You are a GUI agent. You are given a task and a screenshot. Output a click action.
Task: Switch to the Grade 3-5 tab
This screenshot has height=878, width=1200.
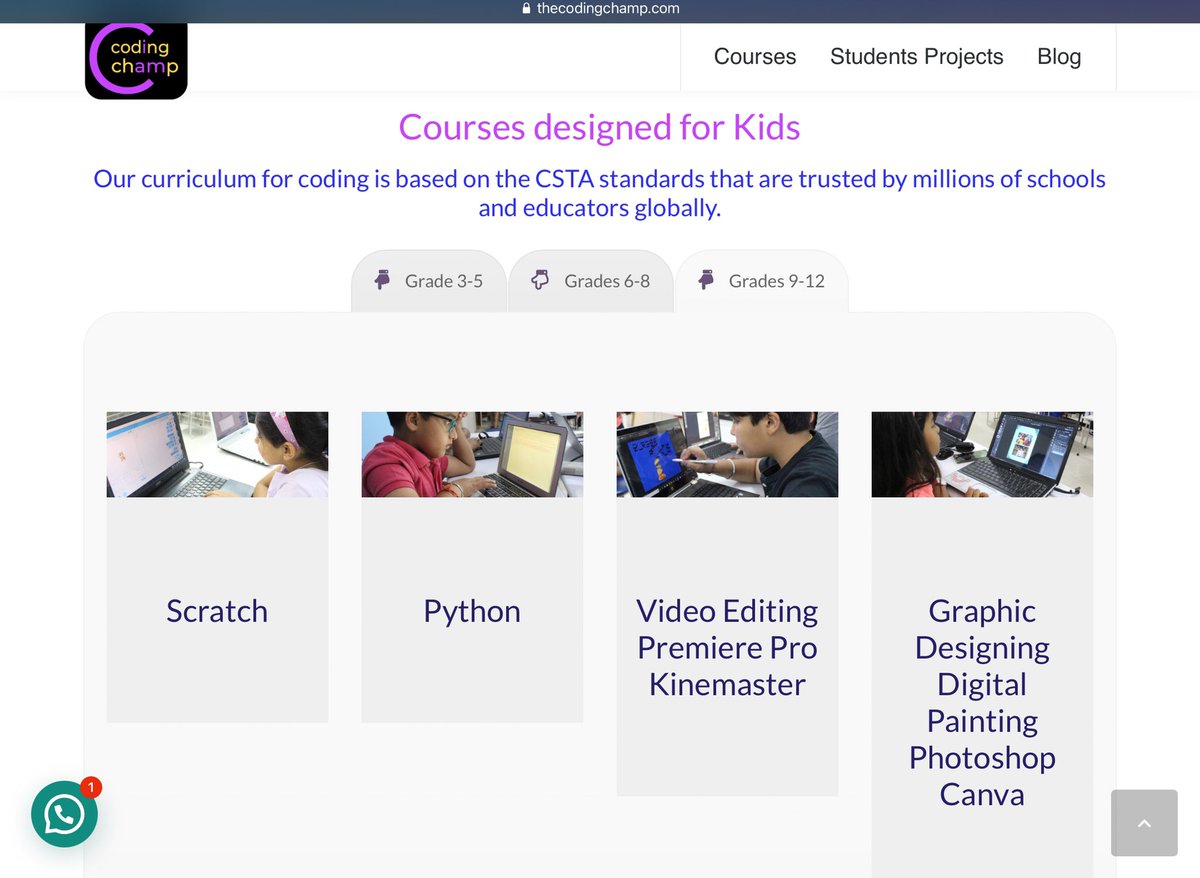click(429, 281)
